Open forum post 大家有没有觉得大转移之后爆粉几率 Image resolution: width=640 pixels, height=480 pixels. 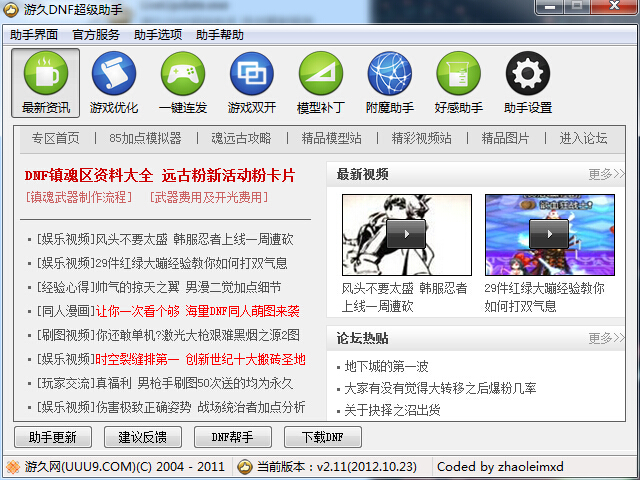pos(440,388)
